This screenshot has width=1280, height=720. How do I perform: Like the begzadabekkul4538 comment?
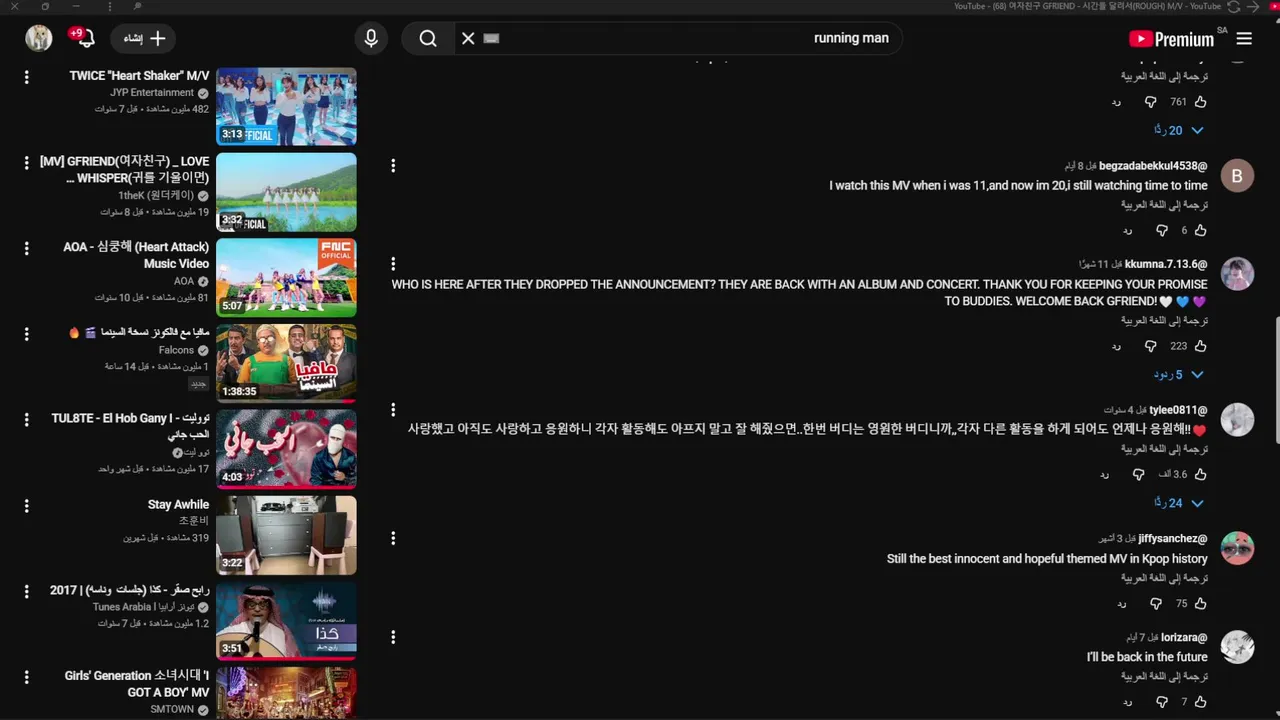tap(1201, 230)
